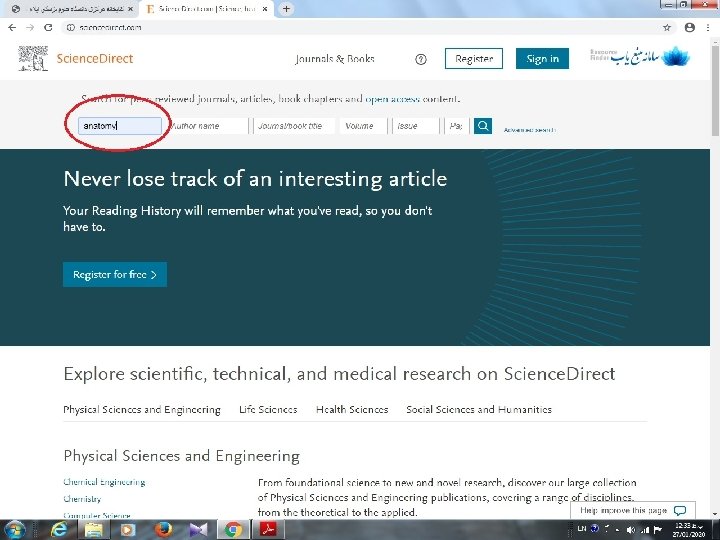Viewport: 720px width, 540px height.
Task: Bookmark page with the star icon
Action: pos(667,28)
